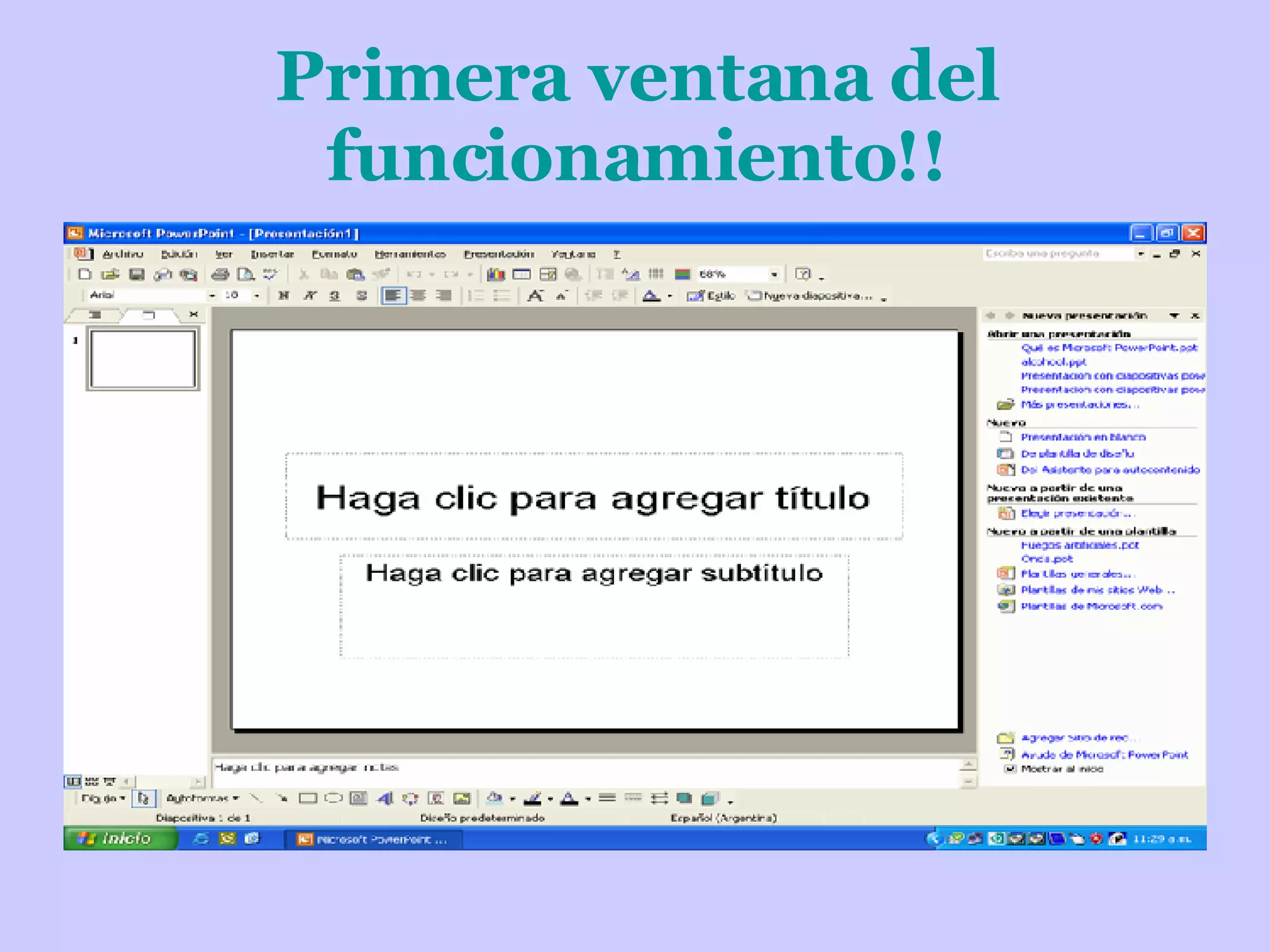Click the drawing toolbar font color swatch
The height and width of the screenshot is (952, 1270).
(569, 799)
